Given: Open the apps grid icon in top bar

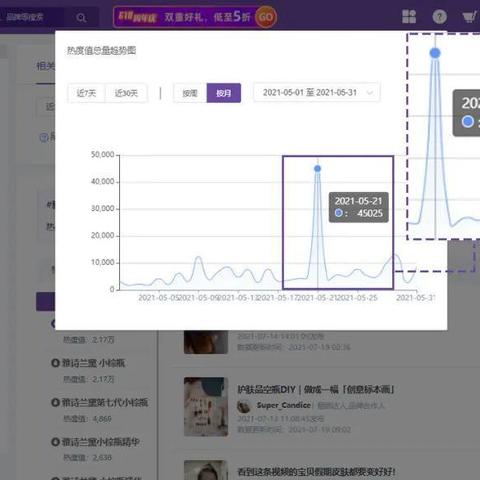Looking at the screenshot, I should [x=409, y=16].
